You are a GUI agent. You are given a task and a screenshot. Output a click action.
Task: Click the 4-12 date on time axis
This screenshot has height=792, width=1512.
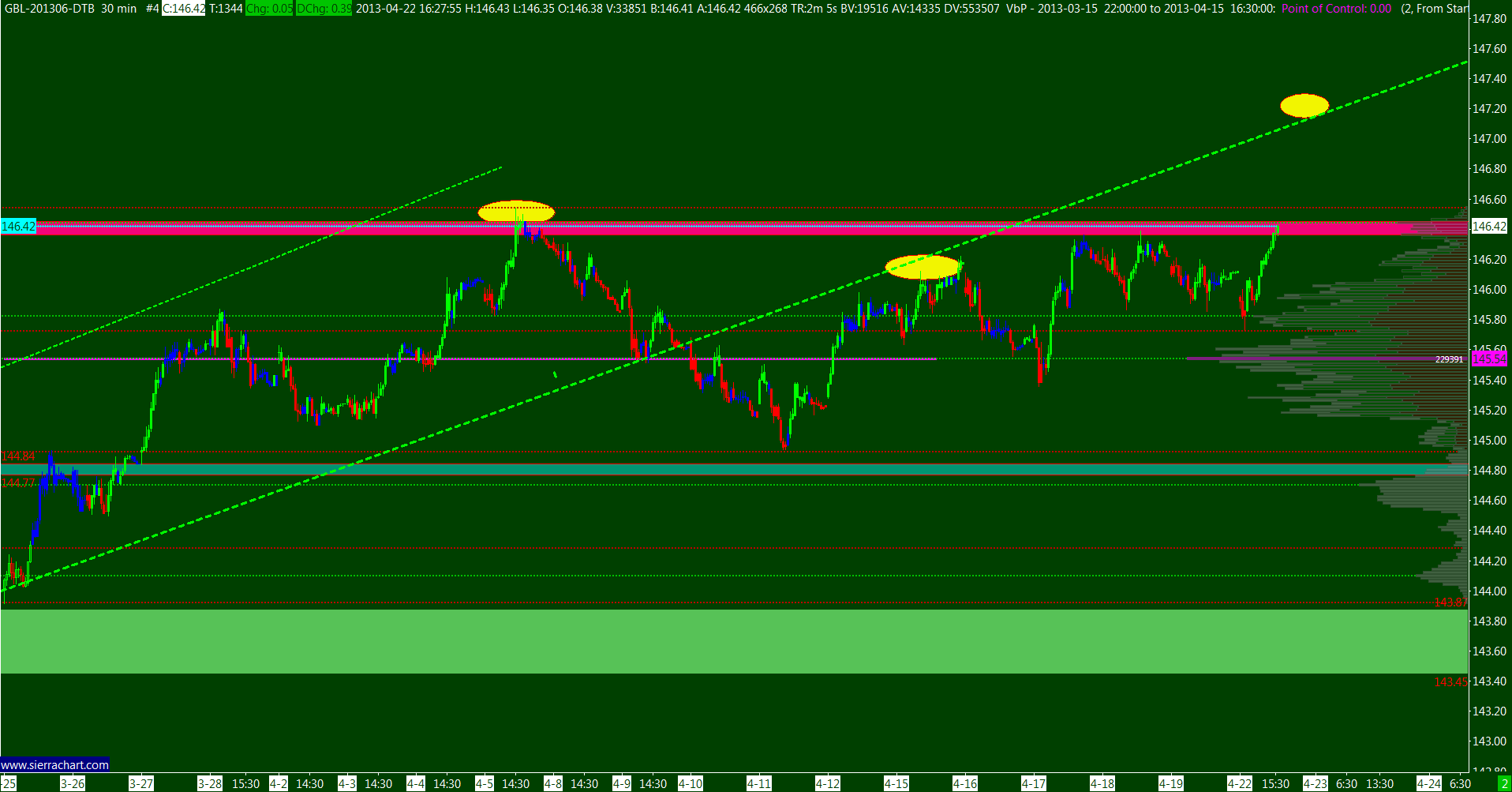point(828,784)
